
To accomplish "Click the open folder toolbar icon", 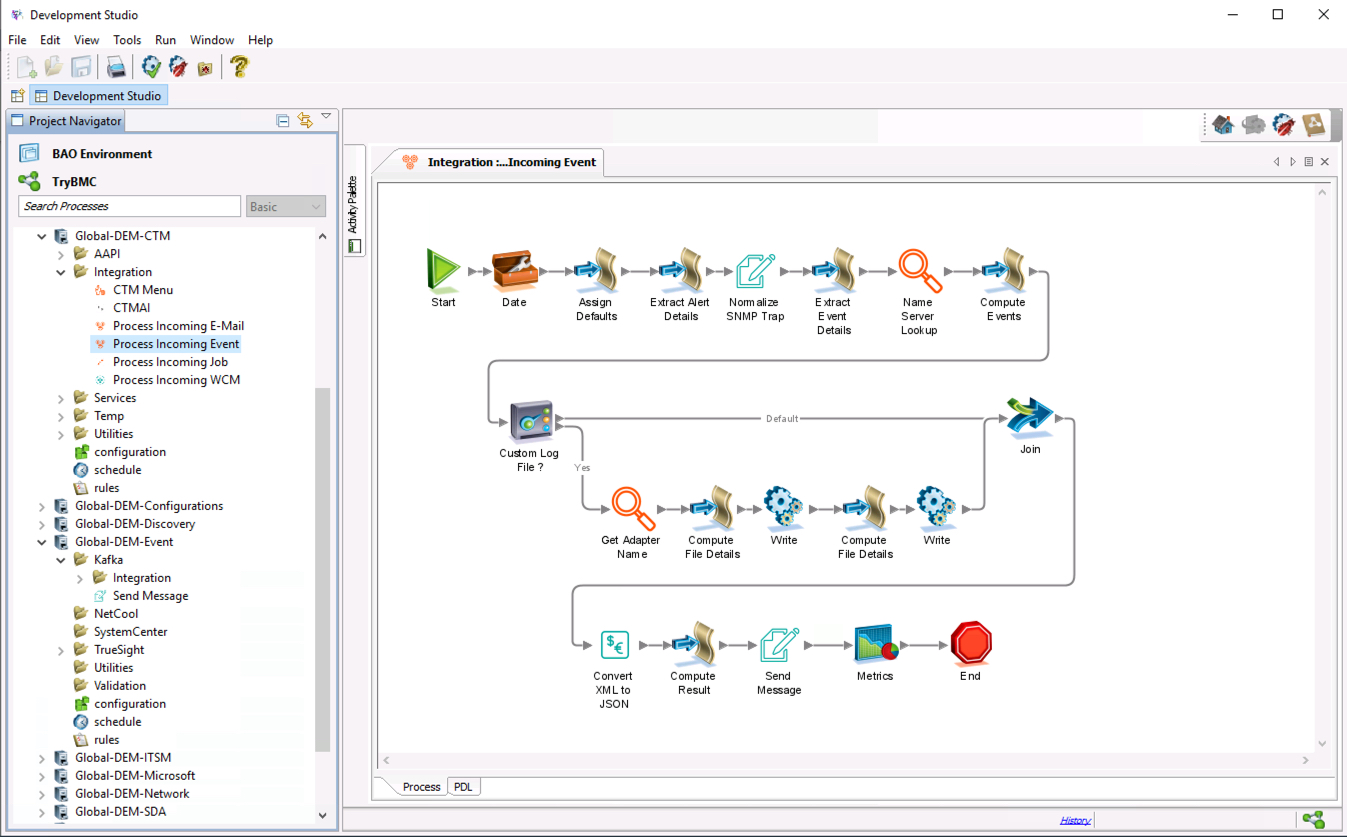I will [54, 67].
